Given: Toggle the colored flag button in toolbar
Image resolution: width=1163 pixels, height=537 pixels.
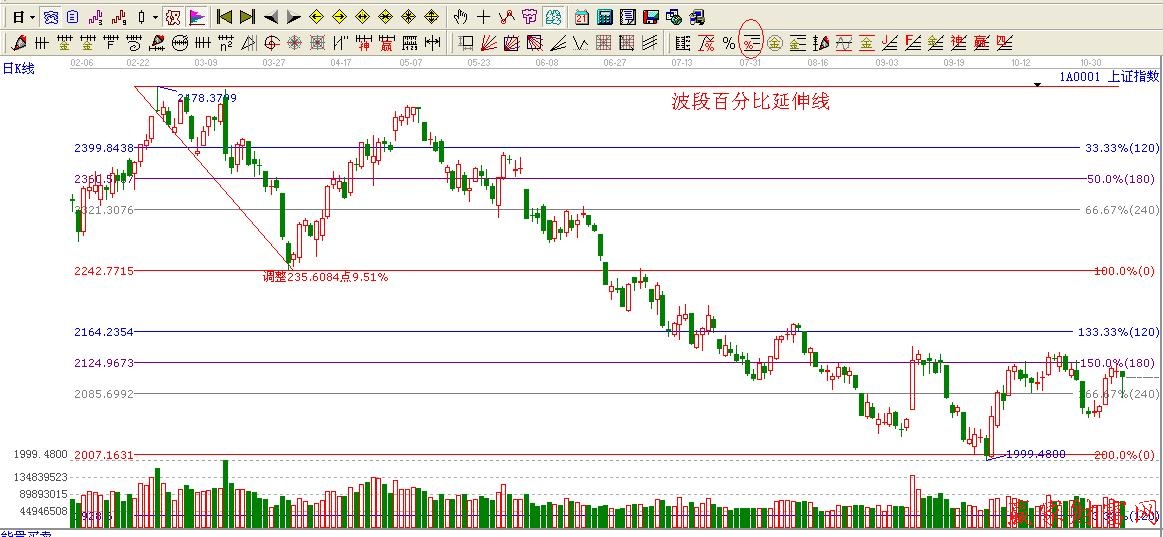Looking at the screenshot, I should click(x=197, y=17).
